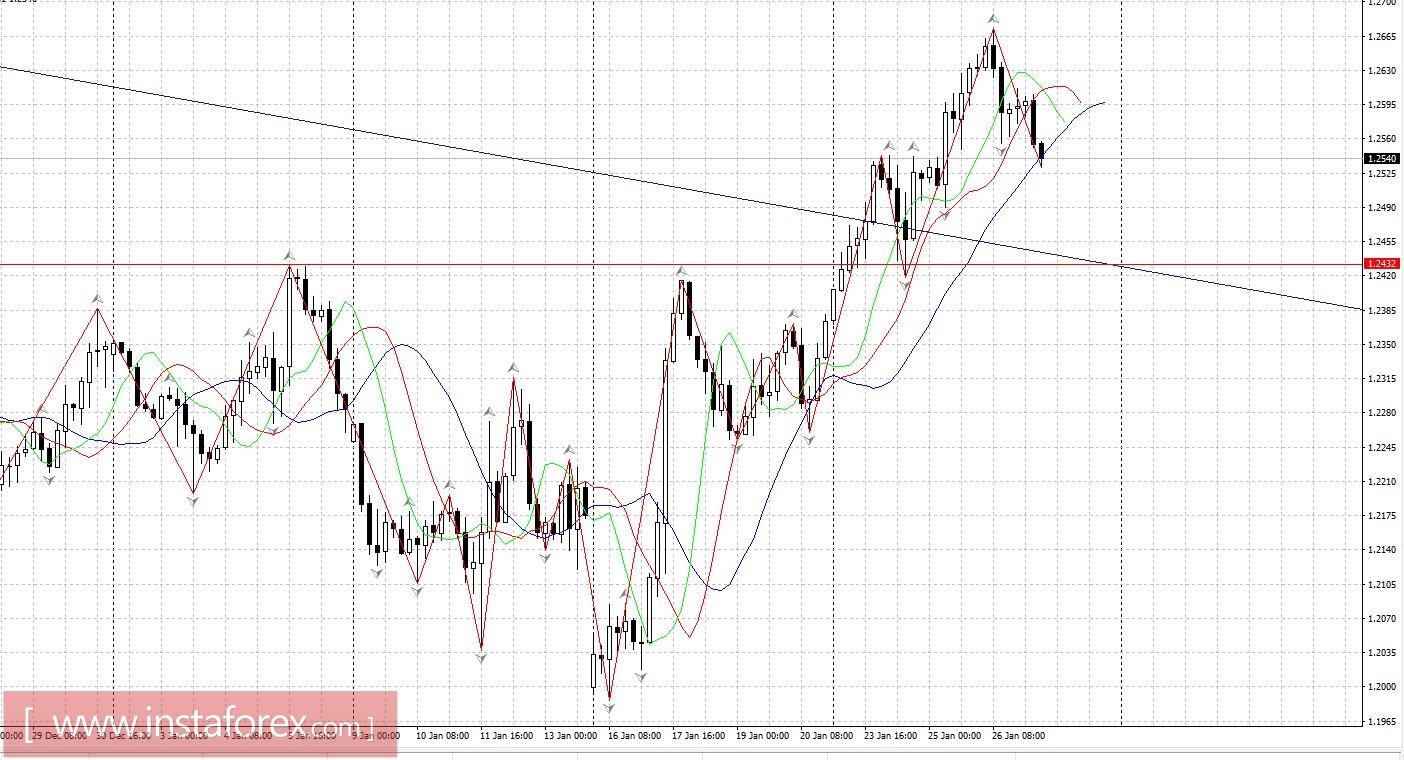Select the 1.2105 value on price scale
The height and width of the screenshot is (760, 1404).
point(1382,585)
